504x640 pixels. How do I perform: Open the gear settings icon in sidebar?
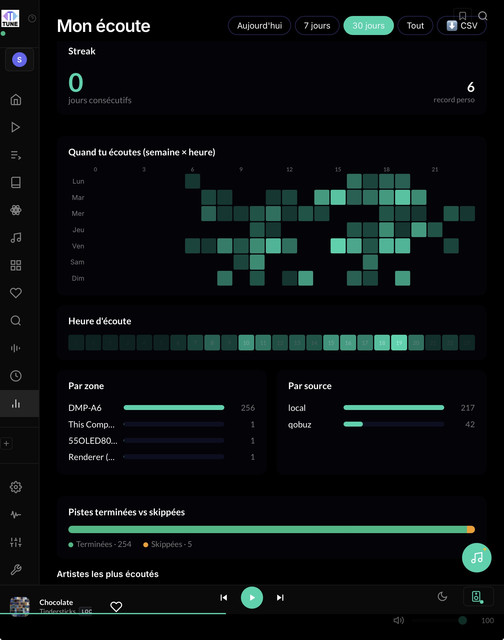click(16, 487)
